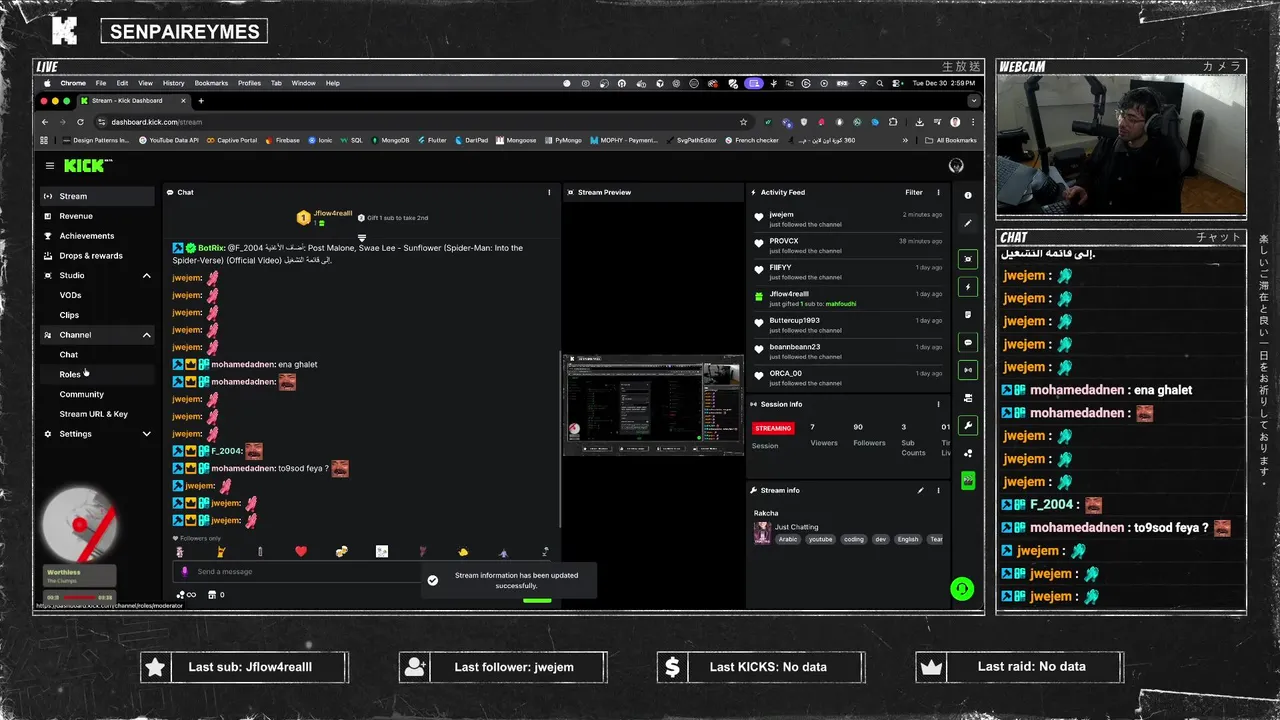Viewport: 1280px width, 720px height.
Task: Insert the yellow duck emote
Action: (463, 551)
